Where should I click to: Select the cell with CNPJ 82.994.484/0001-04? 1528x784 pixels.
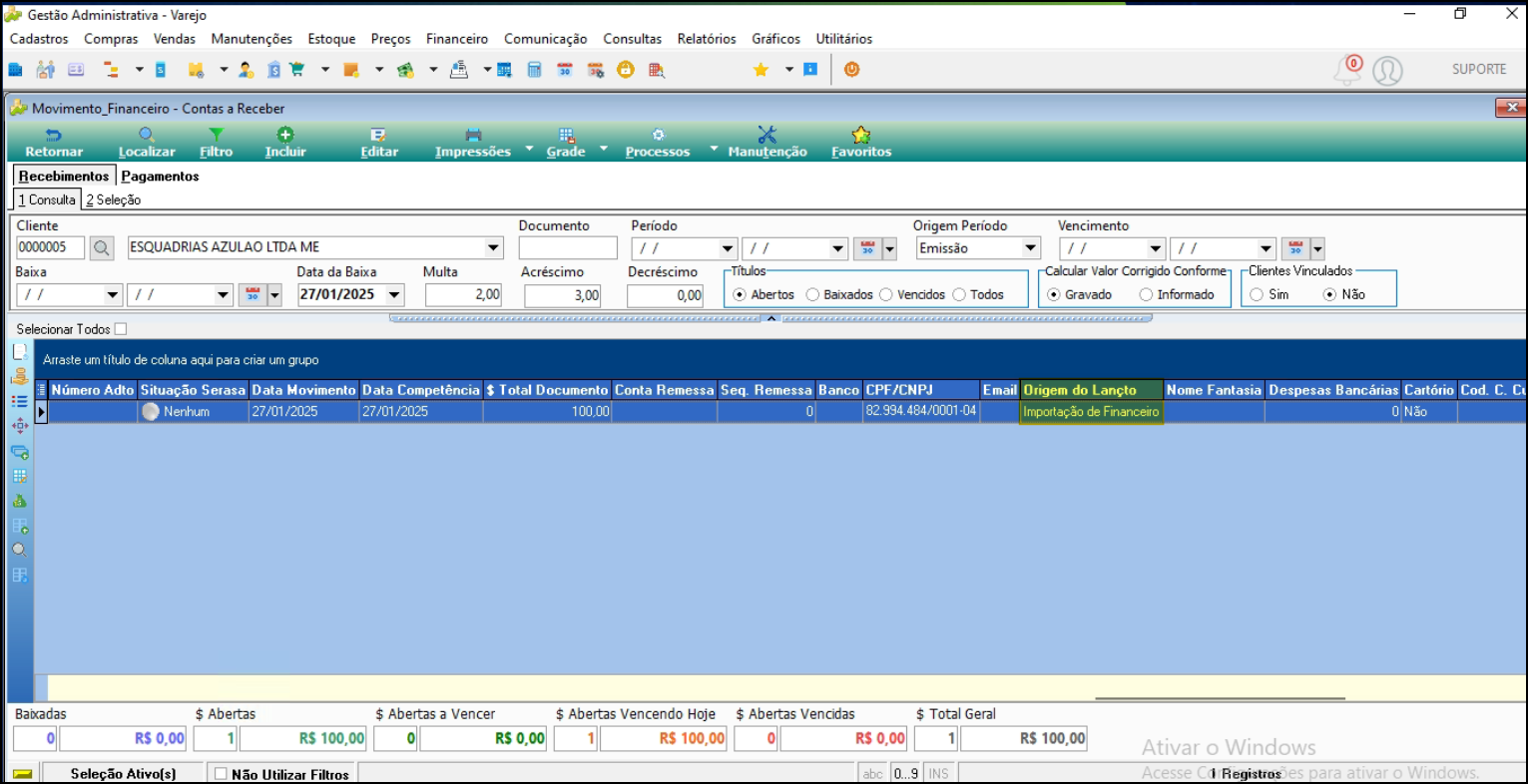click(x=921, y=411)
